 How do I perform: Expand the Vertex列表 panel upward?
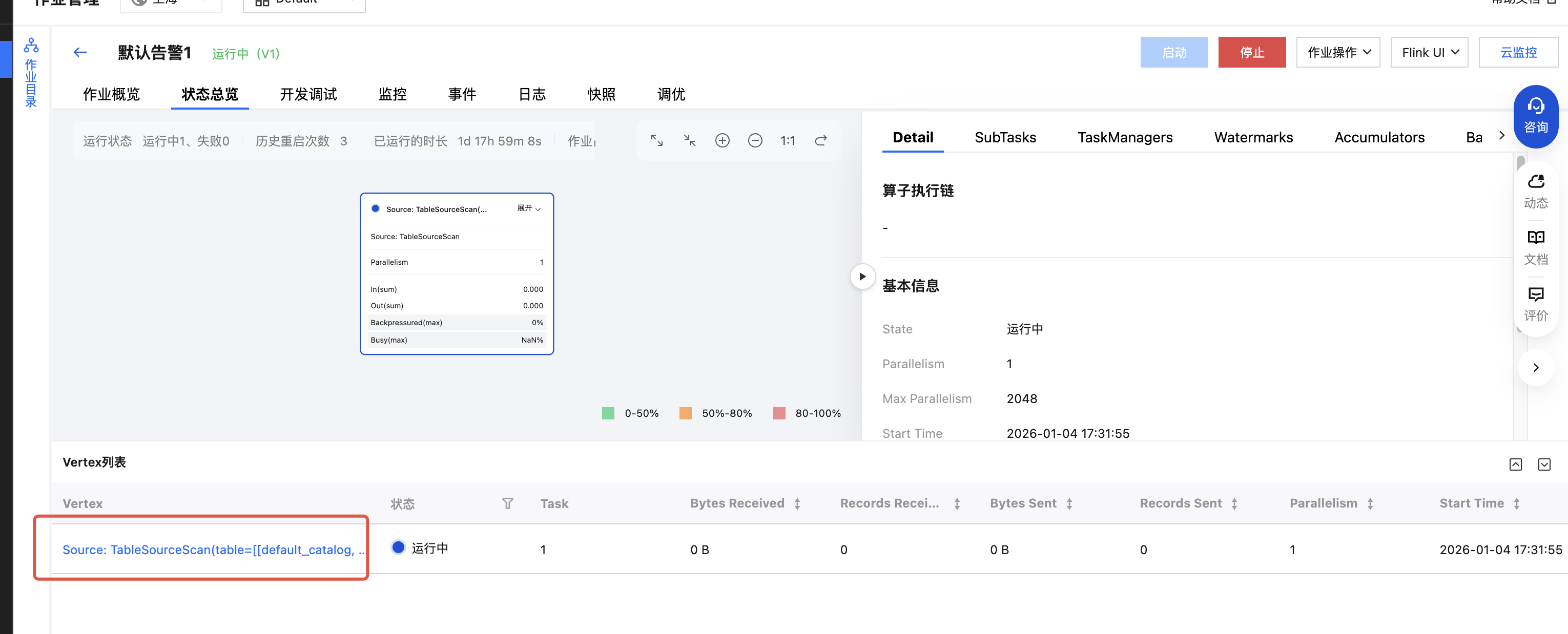pos(1515,464)
